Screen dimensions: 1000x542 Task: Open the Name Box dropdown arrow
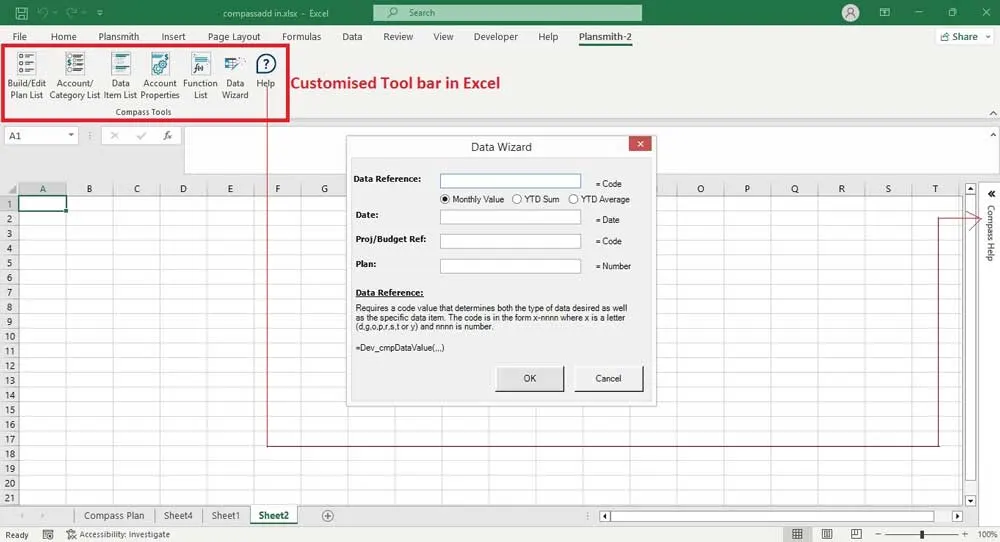[71, 135]
